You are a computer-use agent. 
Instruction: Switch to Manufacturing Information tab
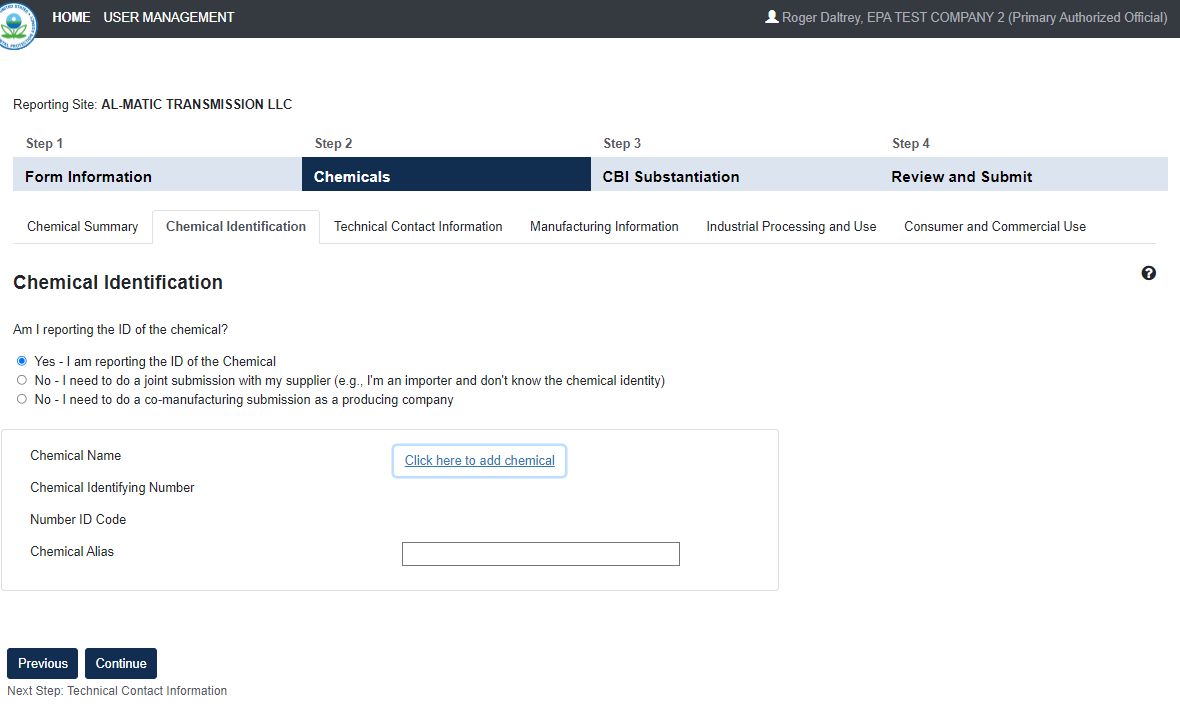click(604, 227)
